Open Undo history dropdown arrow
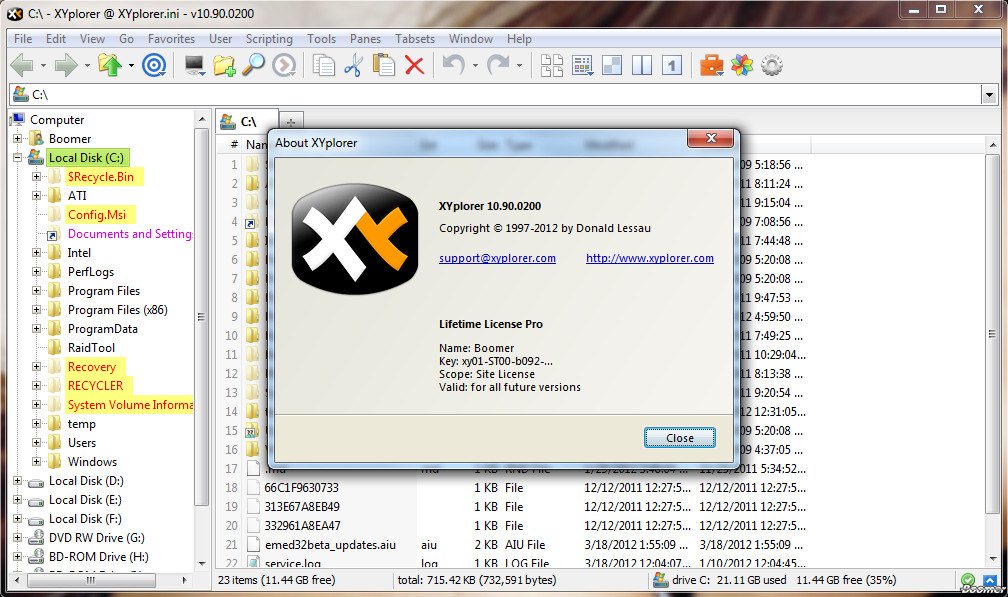Viewport: 1008px width, 597px height. (x=475, y=66)
